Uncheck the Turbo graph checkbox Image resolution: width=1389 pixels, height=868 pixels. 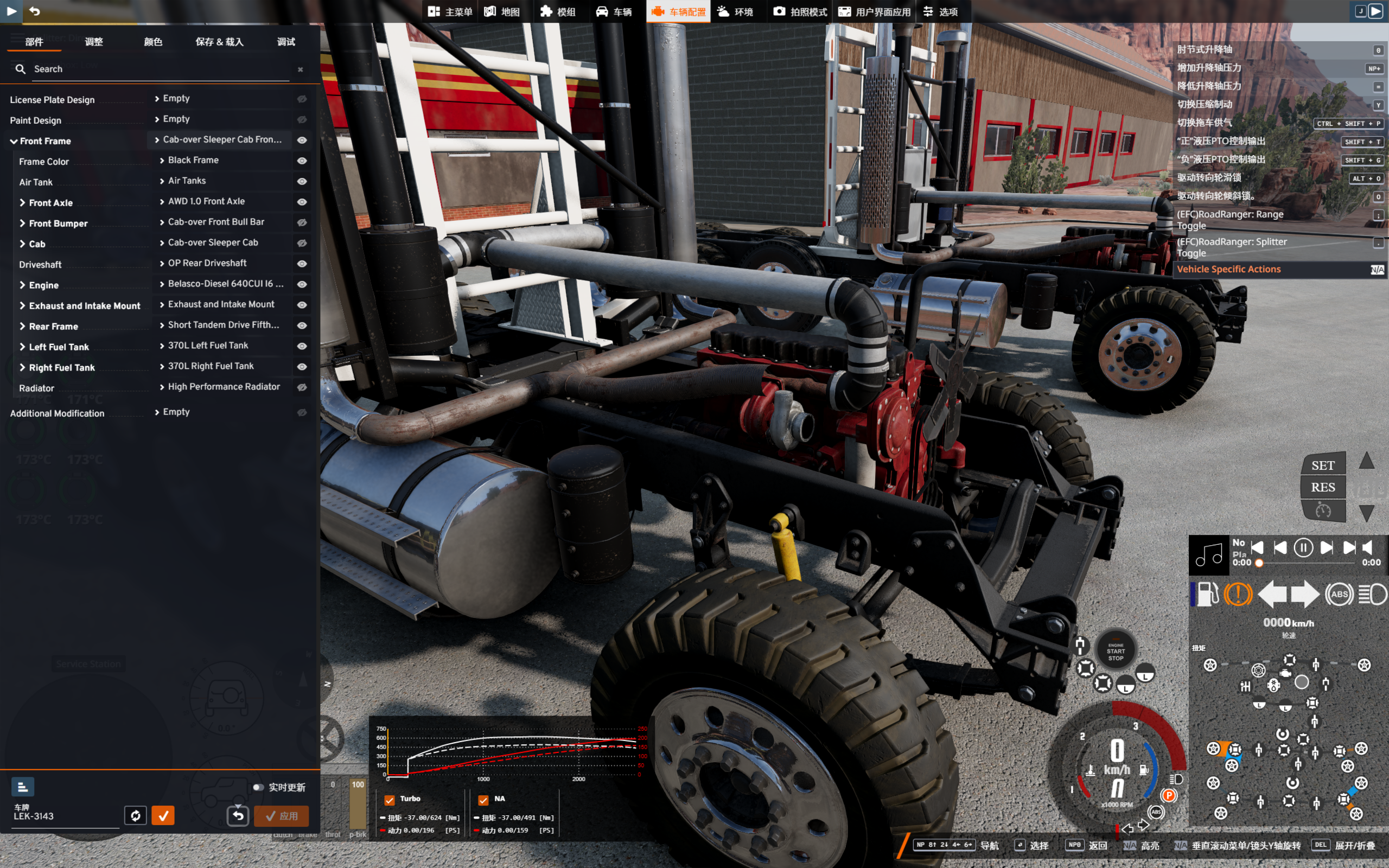tap(390, 799)
